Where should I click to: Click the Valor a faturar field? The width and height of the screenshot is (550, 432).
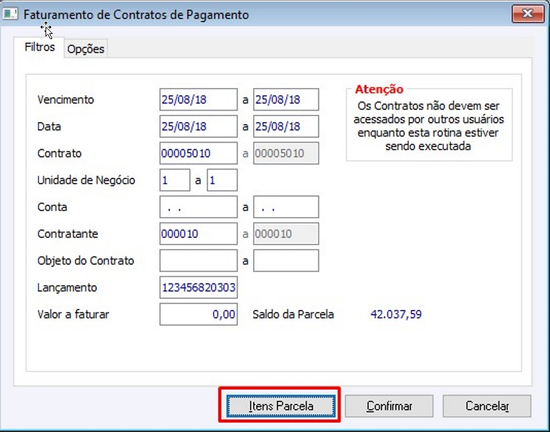click(199, 315)
